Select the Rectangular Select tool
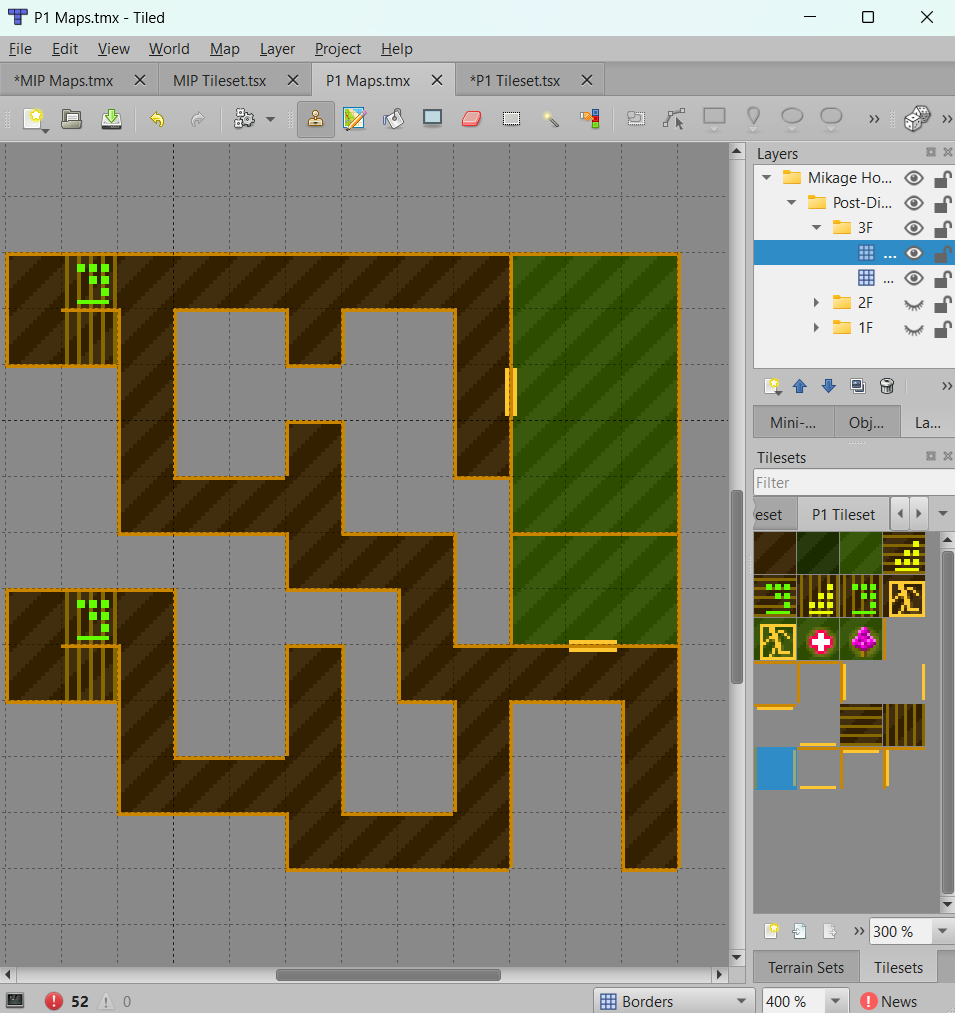The image size is (955, 1013). (x=511, y=119)
